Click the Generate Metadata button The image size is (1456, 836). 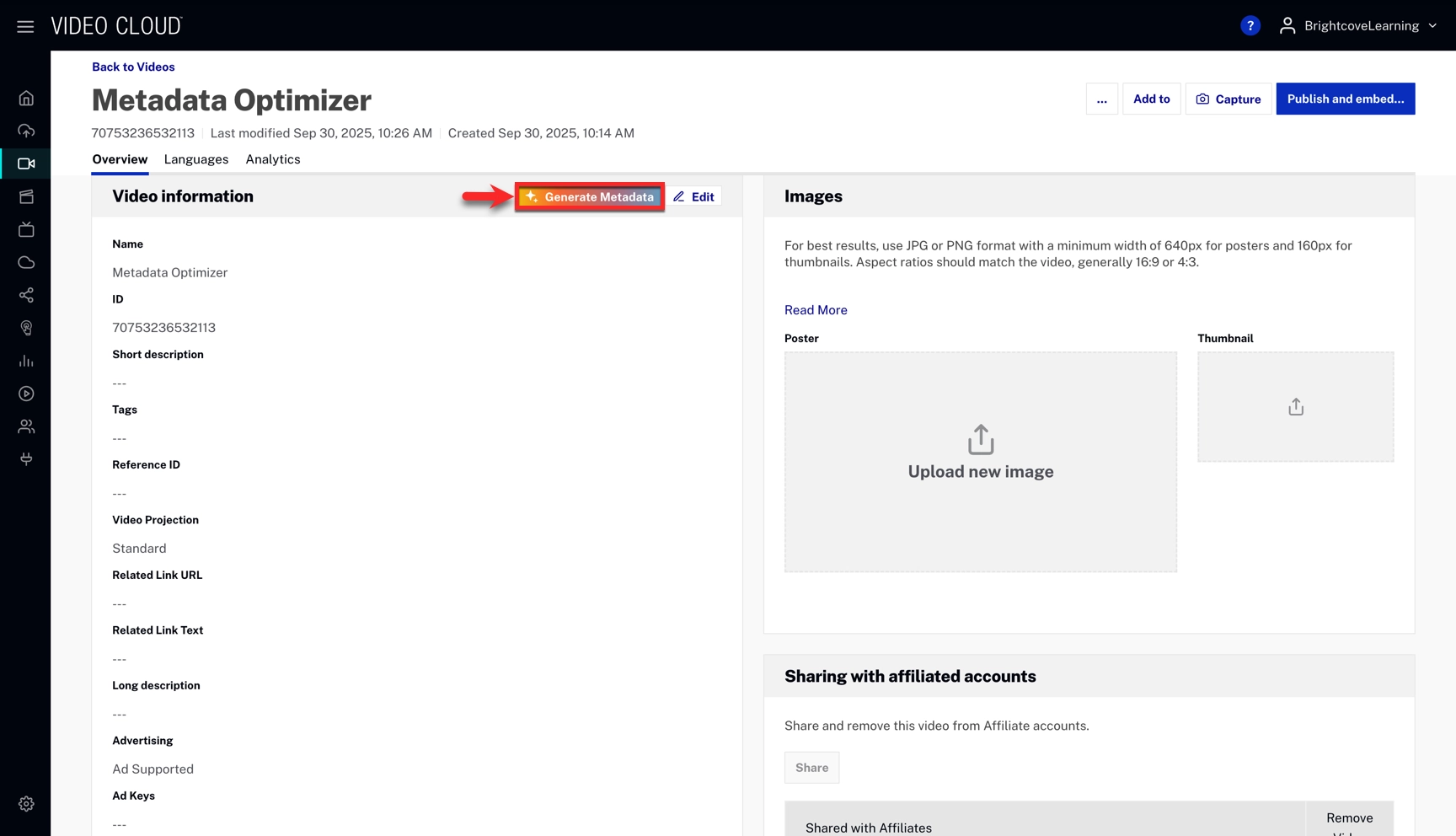(590, 197)
